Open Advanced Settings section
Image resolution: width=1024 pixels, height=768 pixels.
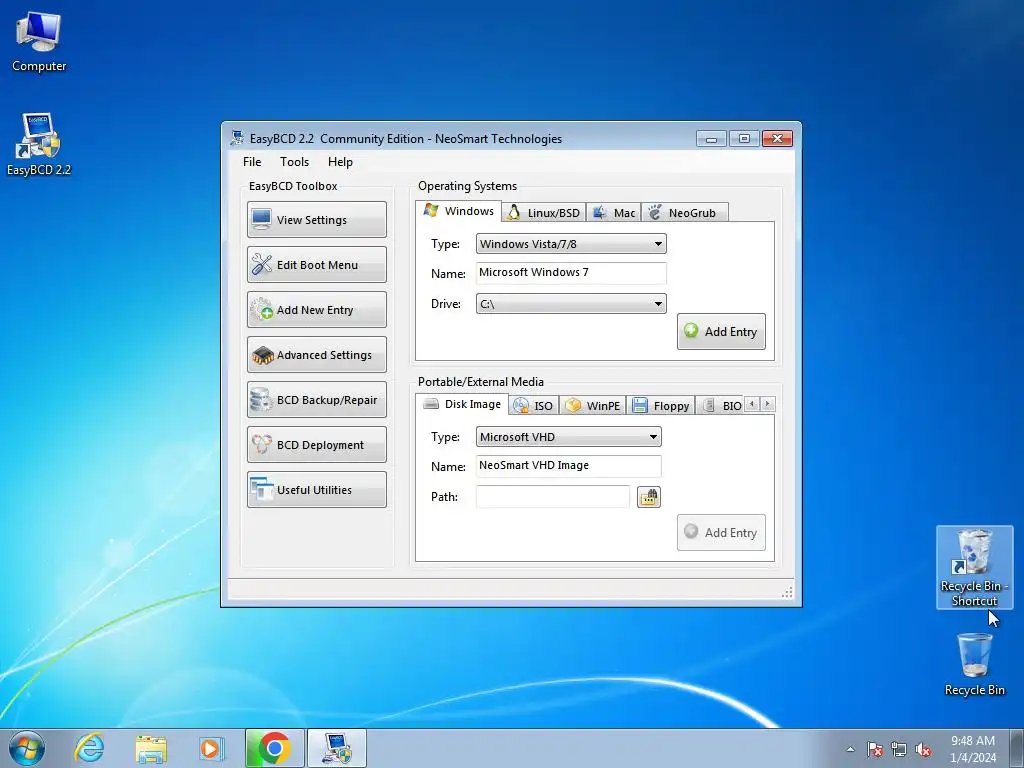(317, 355)
